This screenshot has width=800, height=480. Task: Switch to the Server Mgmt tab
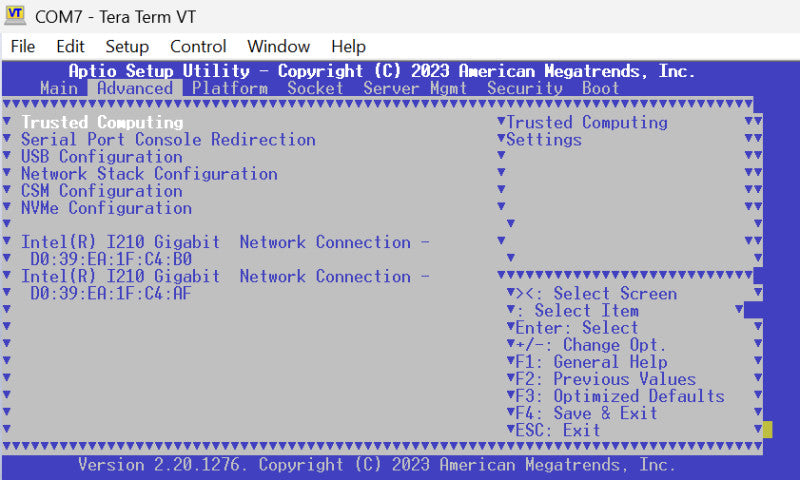coord(415,88)
